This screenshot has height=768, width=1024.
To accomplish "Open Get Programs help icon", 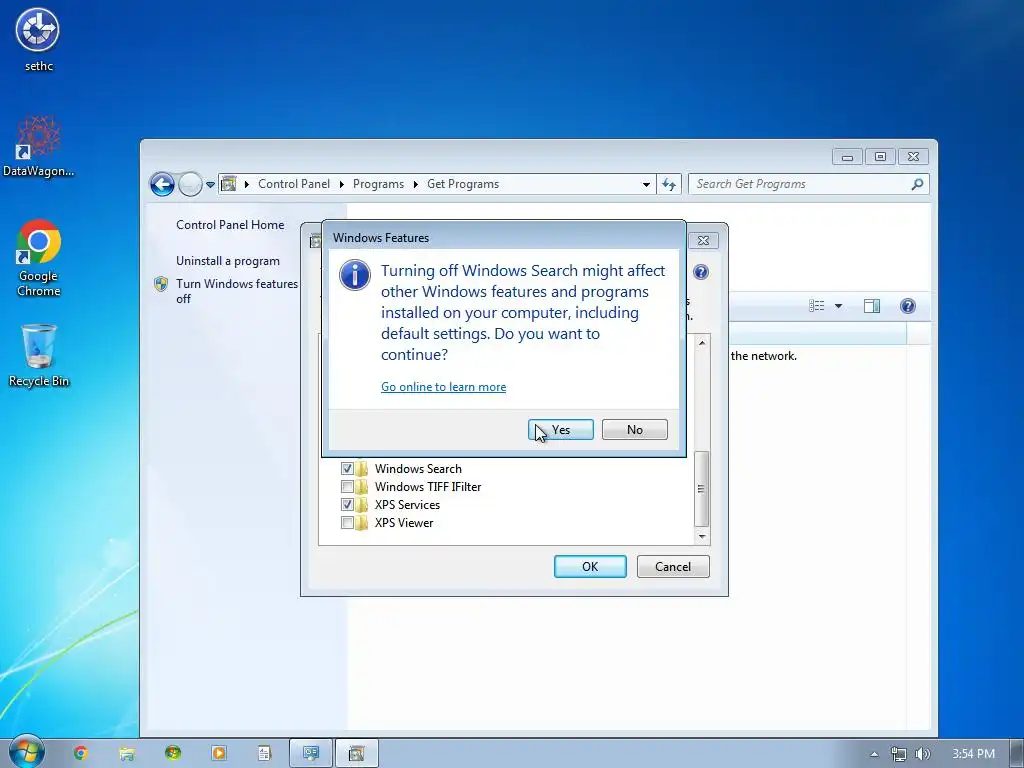I will coord(908,306).
